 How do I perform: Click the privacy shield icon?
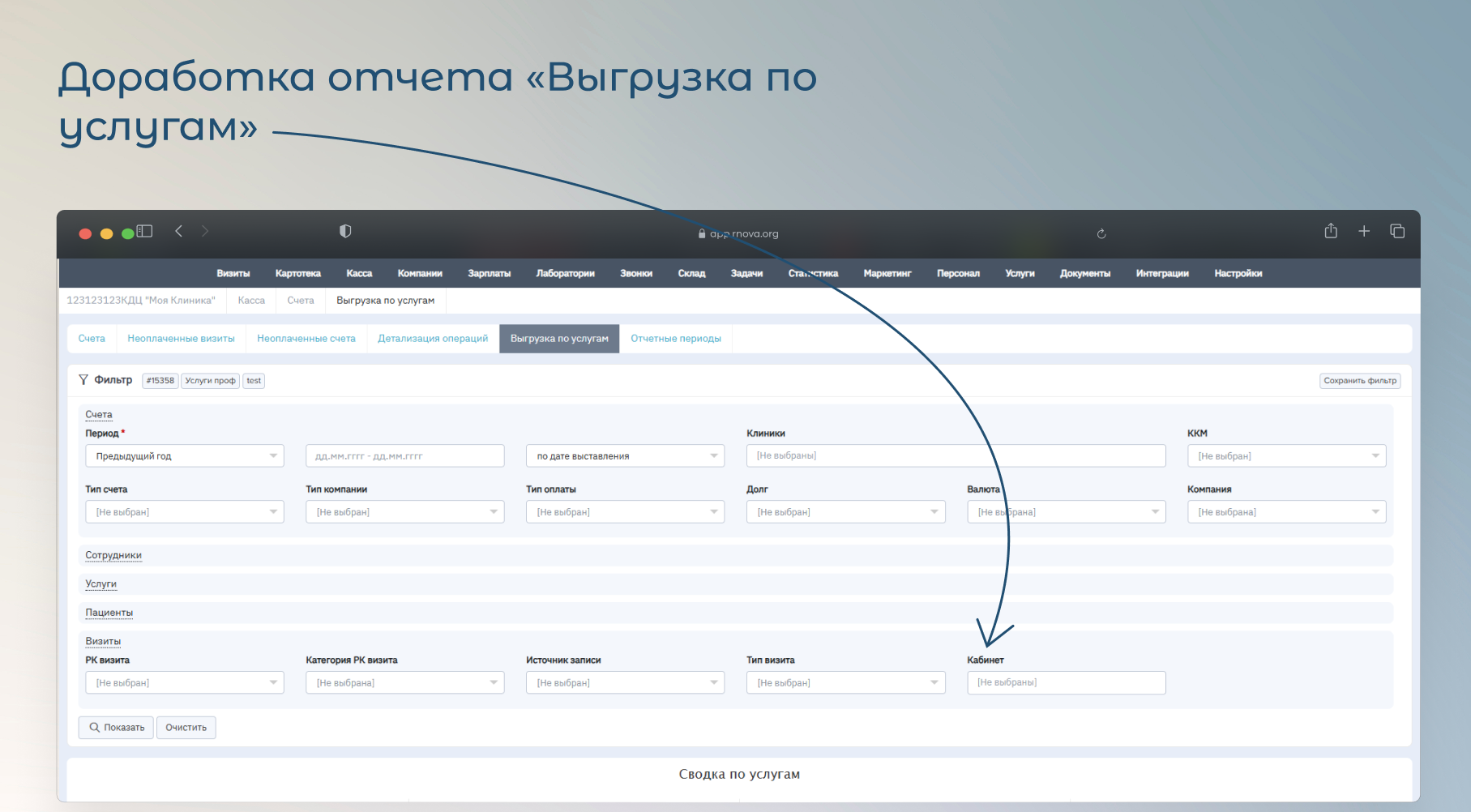click(345, 232)
